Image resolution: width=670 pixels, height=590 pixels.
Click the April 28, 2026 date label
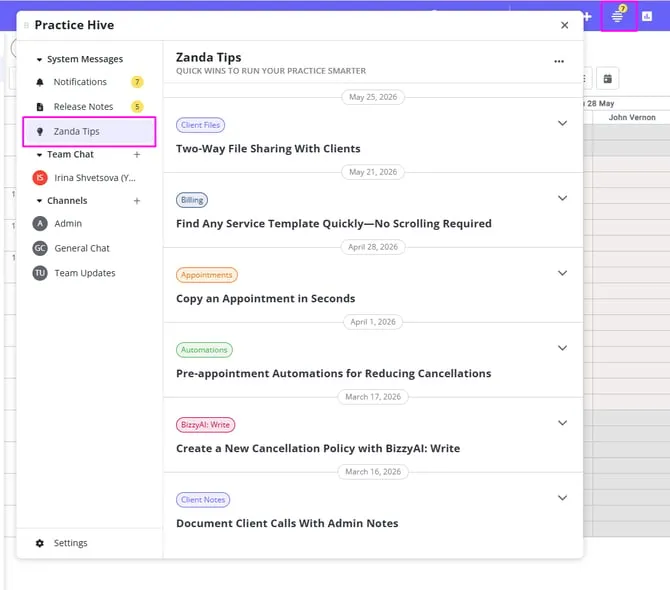pyautogui.click(x=373, y=247)
